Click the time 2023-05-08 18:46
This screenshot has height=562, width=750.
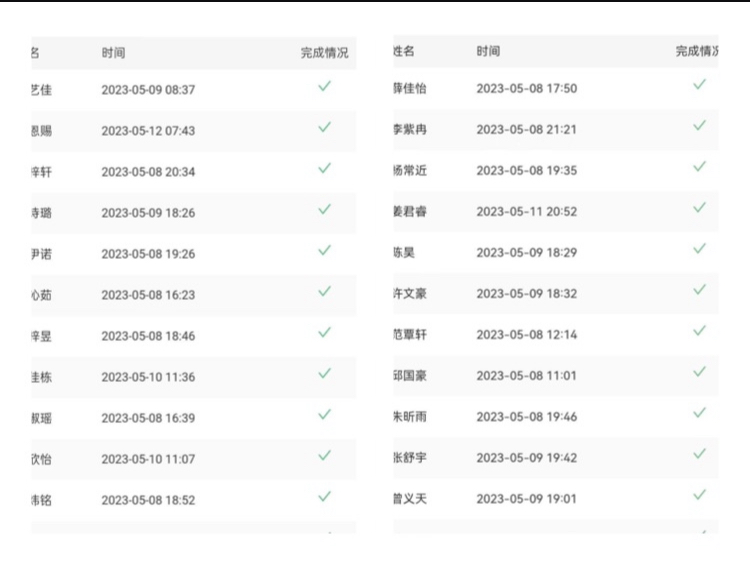[148, 336]
